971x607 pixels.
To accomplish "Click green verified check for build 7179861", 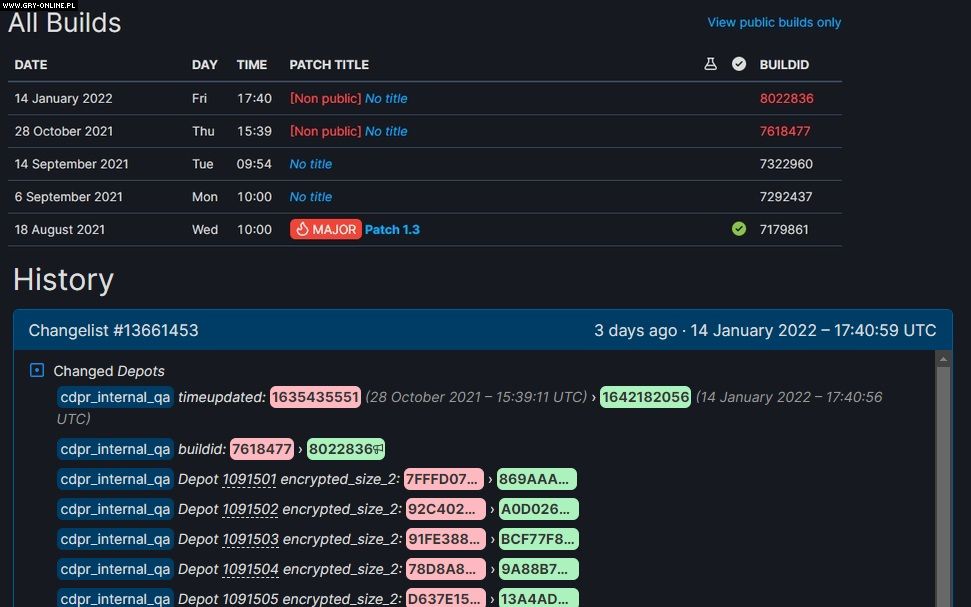I will tap(739, 229).
